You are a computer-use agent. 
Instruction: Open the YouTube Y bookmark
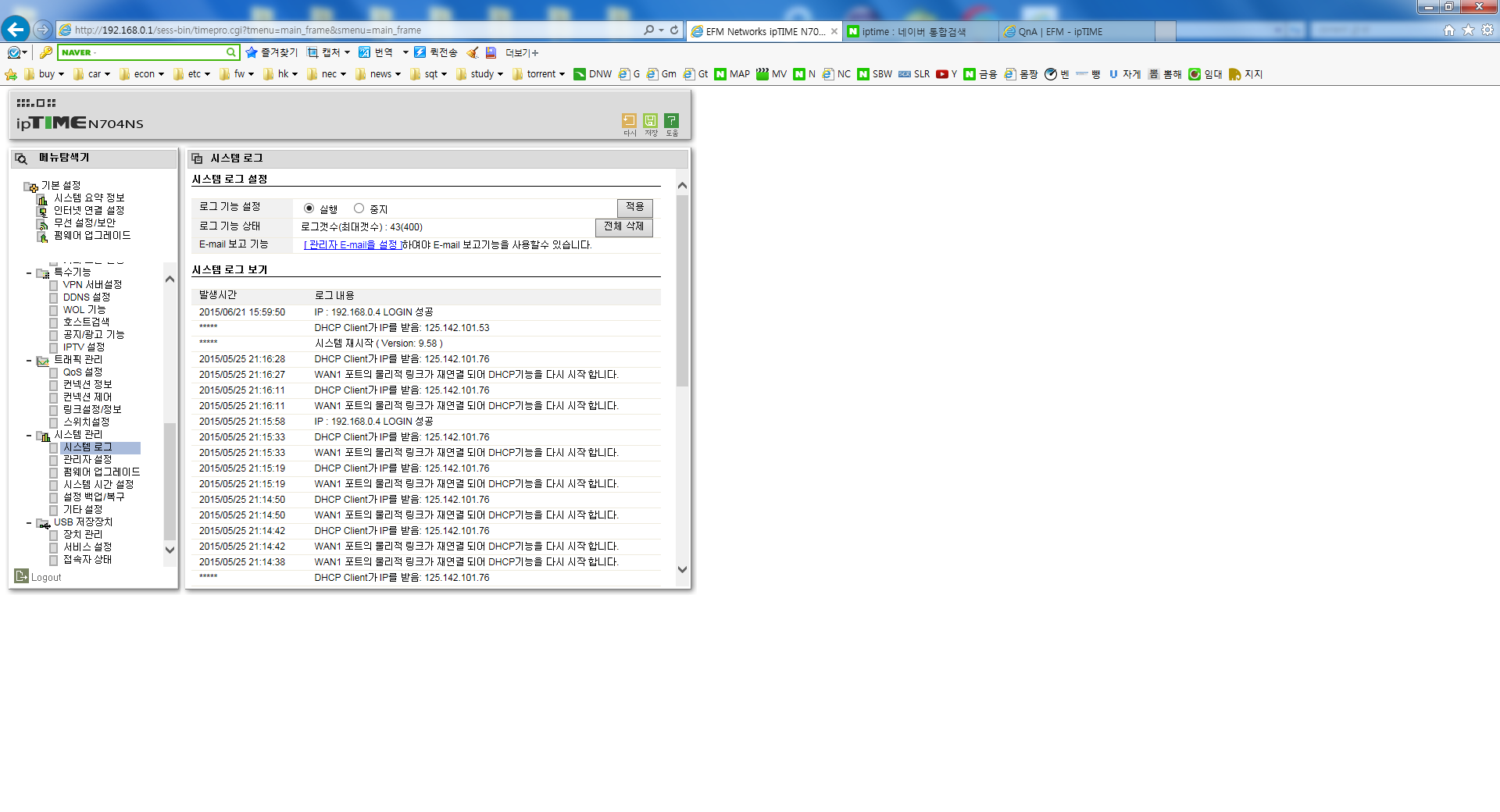946,74
